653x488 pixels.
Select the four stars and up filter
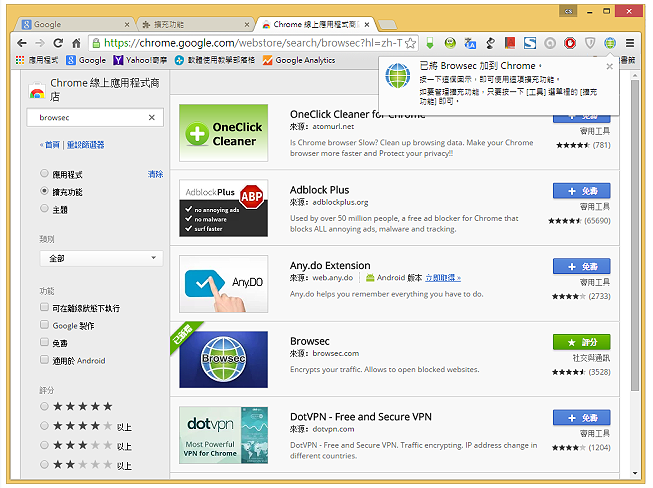(44, 426)
